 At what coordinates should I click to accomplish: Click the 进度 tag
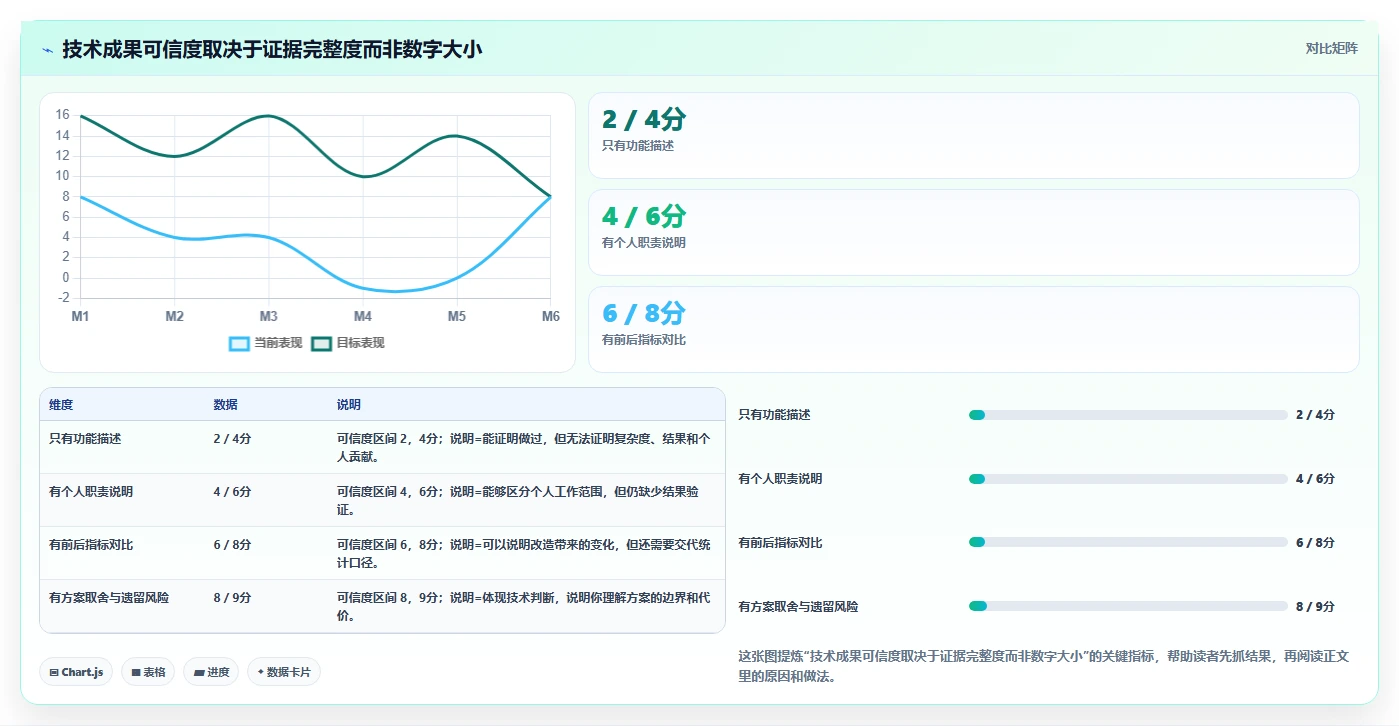[211, 672]
